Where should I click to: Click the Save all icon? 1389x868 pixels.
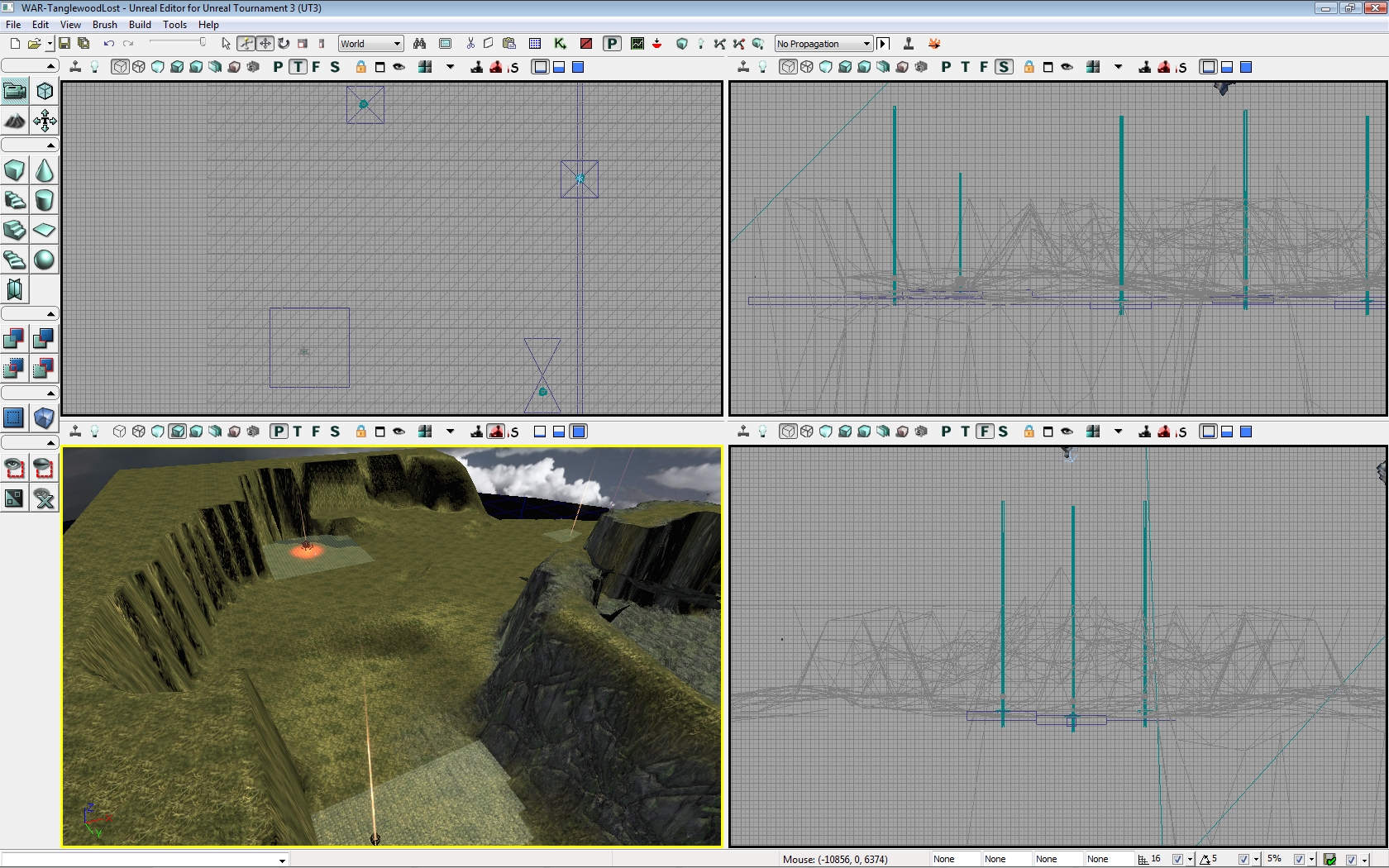point(84,44)
